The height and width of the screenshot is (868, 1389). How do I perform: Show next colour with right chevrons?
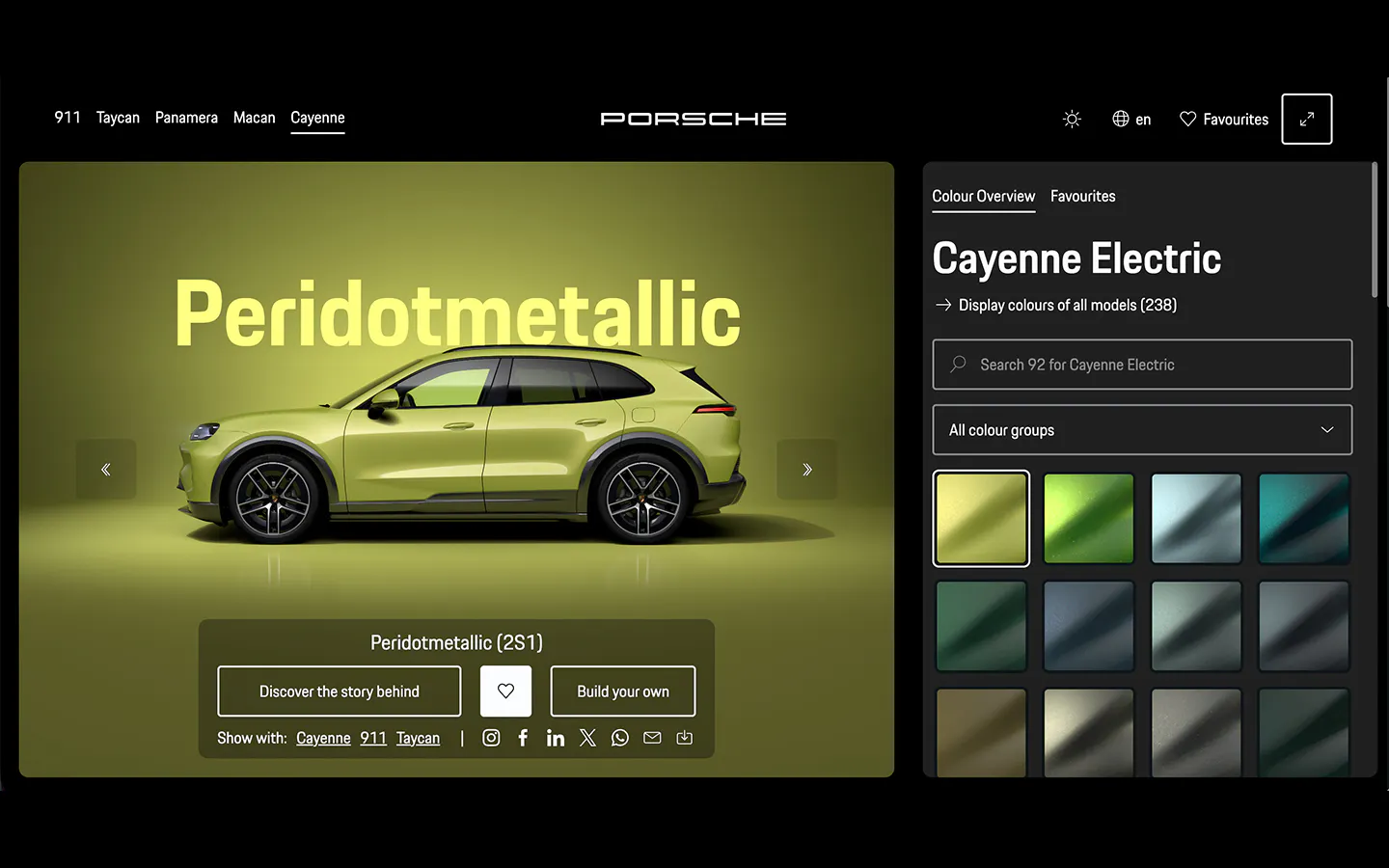coord(807,470)
